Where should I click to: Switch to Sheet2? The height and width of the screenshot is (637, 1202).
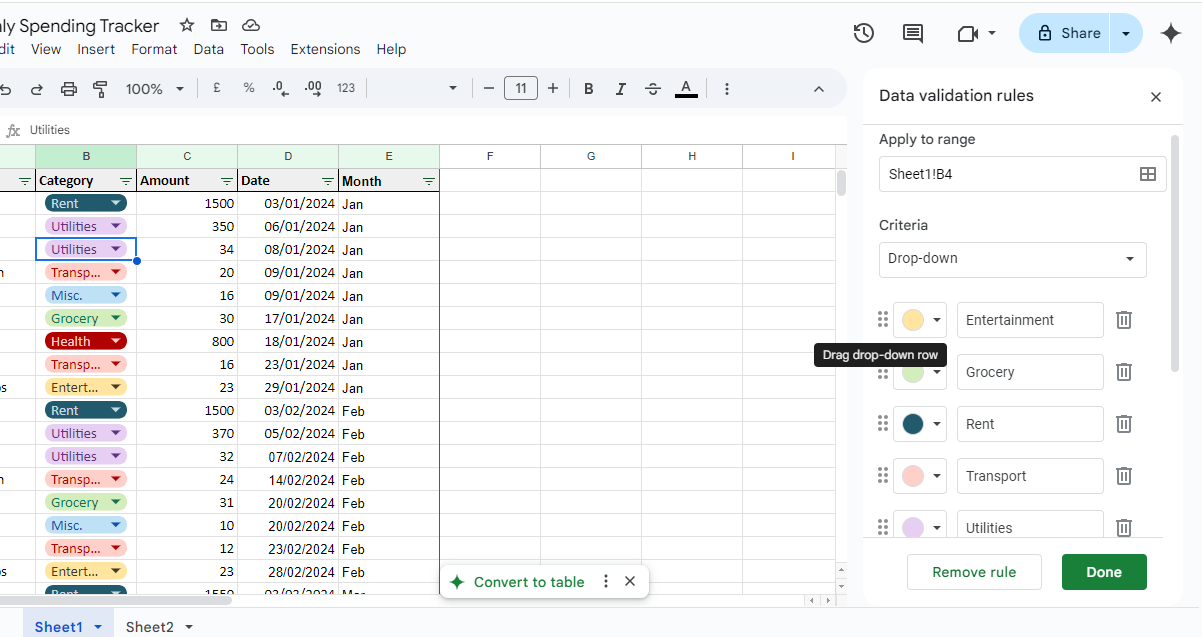pos(150,626)
